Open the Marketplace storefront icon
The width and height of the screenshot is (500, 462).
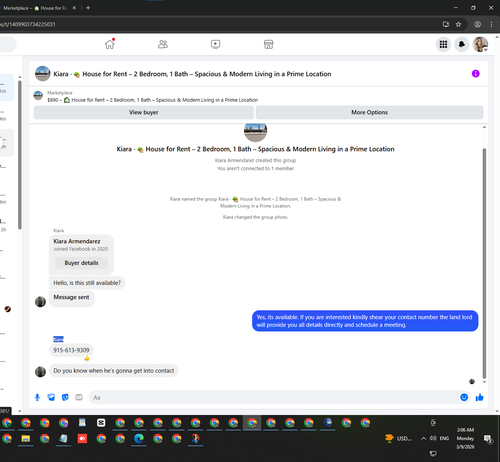(268, 44)
